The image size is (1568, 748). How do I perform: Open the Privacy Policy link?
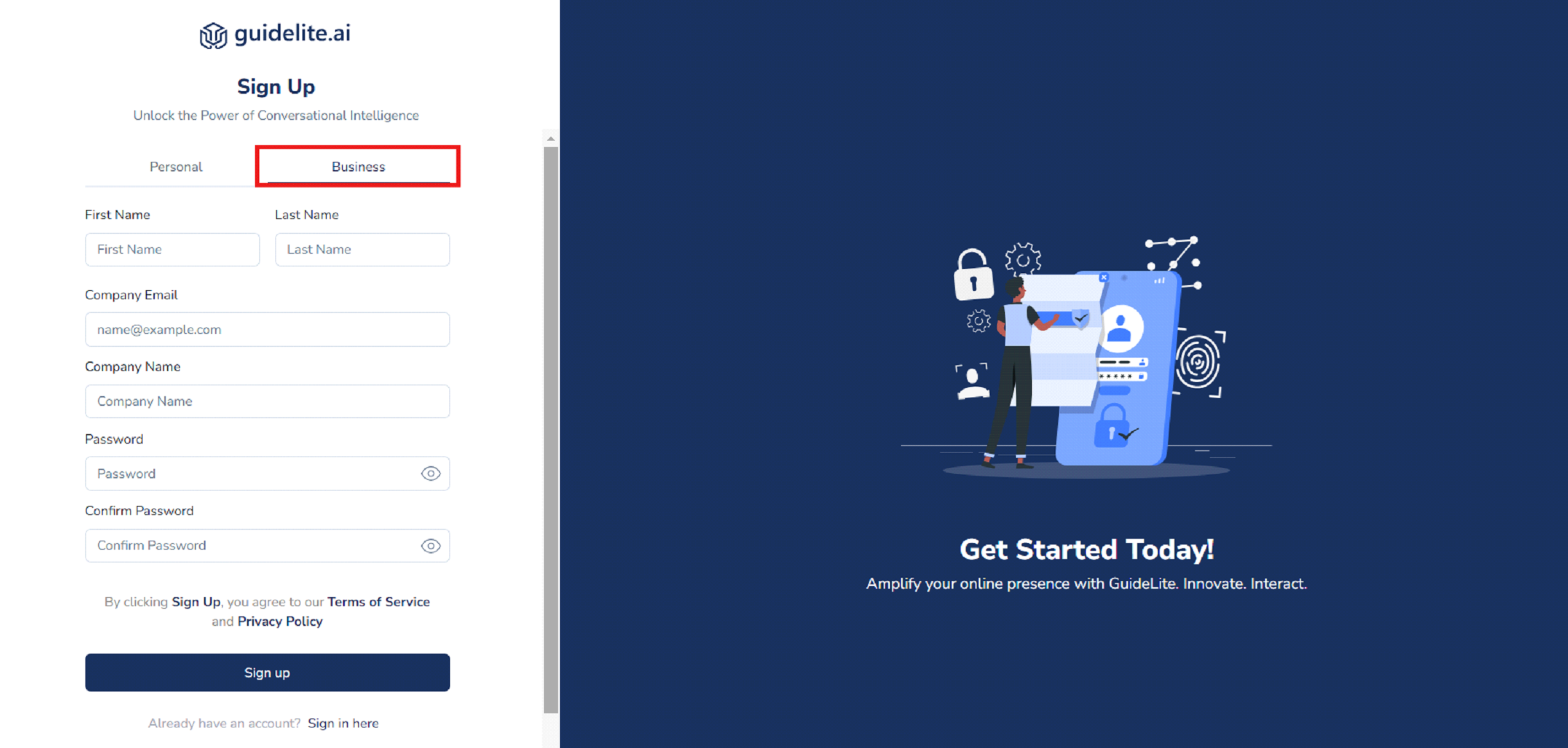click(280, 622)
